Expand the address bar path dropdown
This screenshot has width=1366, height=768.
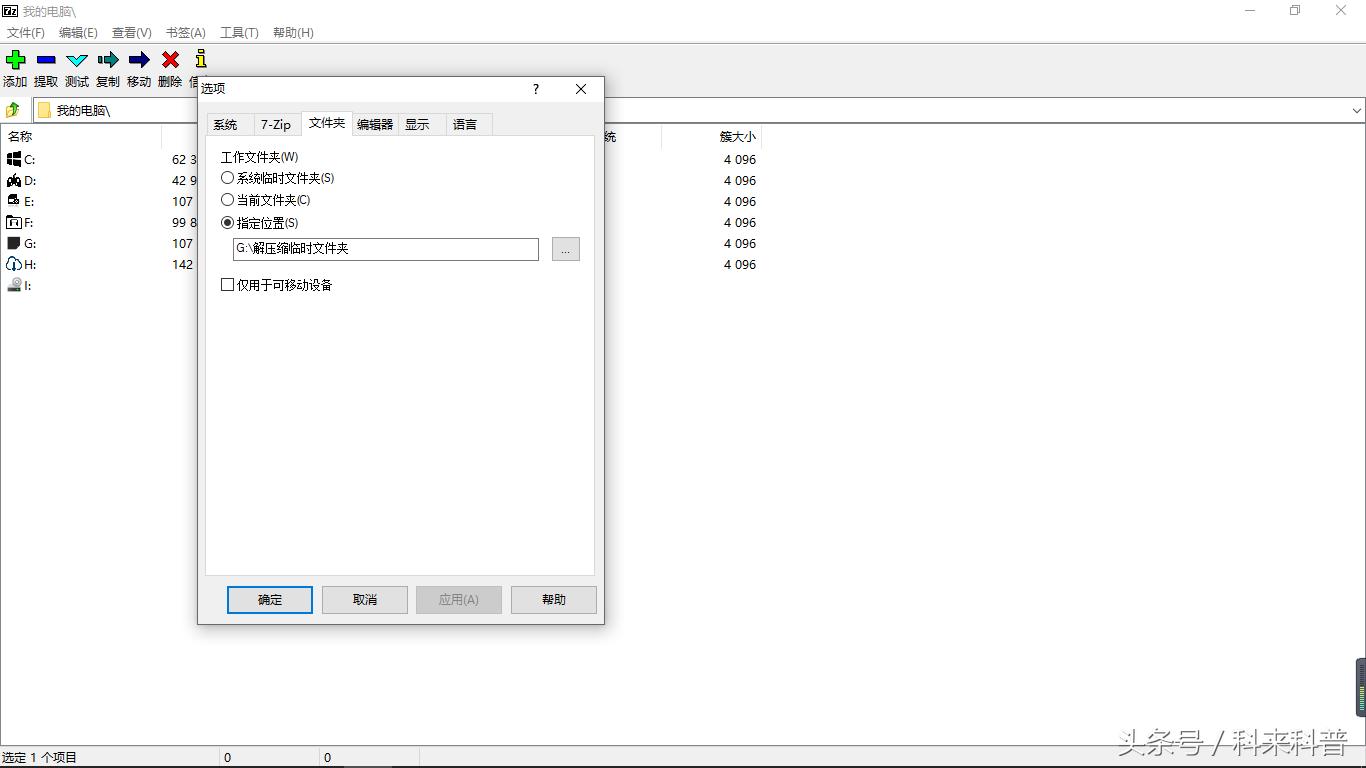1357,110
